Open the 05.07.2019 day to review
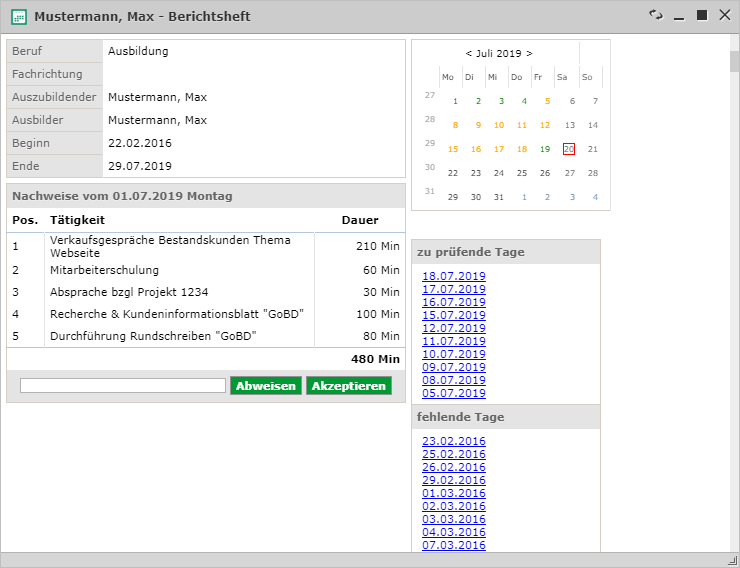Image resolution: width=740 pixels, height=568 pixels. (454, 393)
